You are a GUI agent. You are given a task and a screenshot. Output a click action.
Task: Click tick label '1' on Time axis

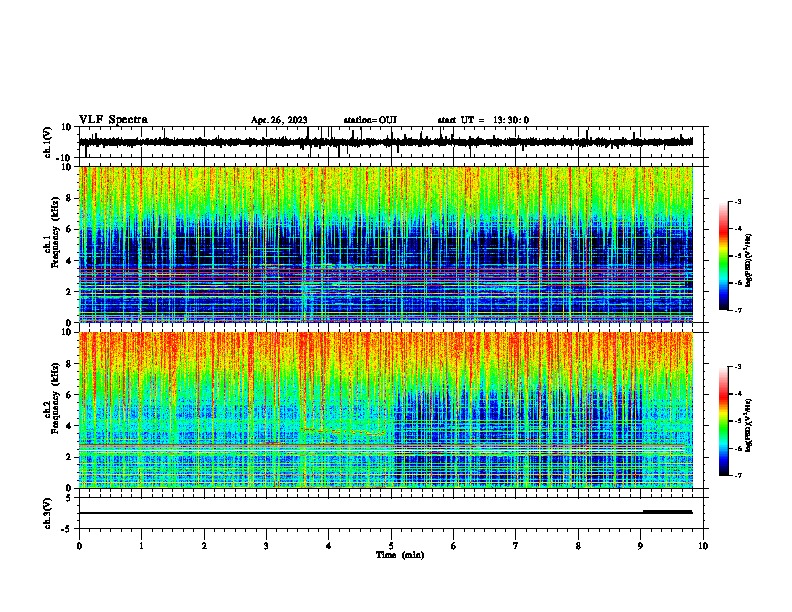click(141, 546)
